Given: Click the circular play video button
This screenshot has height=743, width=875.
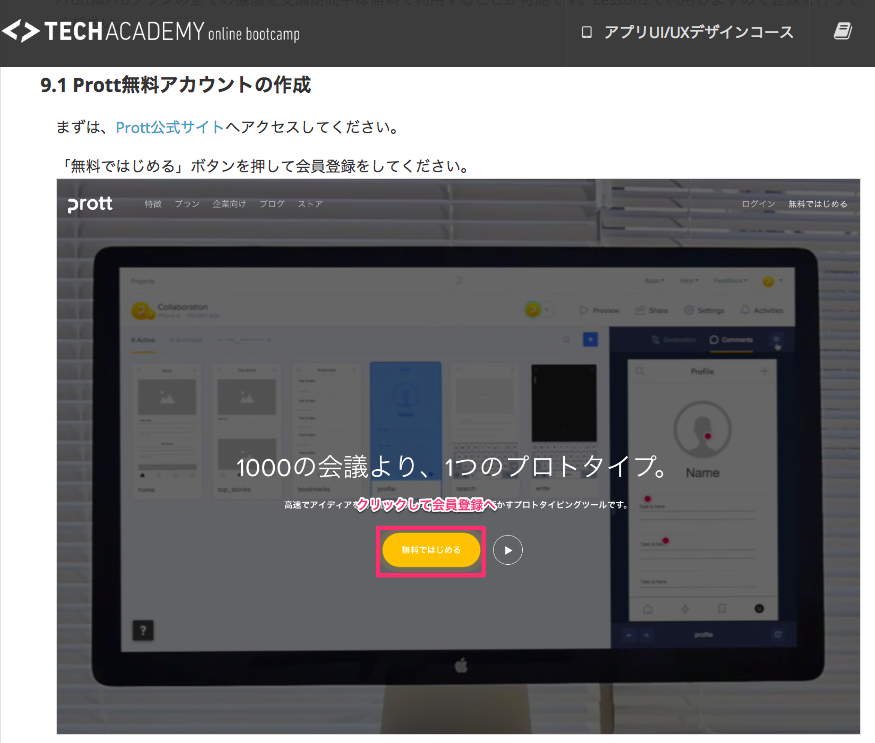Looking at the screenshot, I should (x=508, y=550).
